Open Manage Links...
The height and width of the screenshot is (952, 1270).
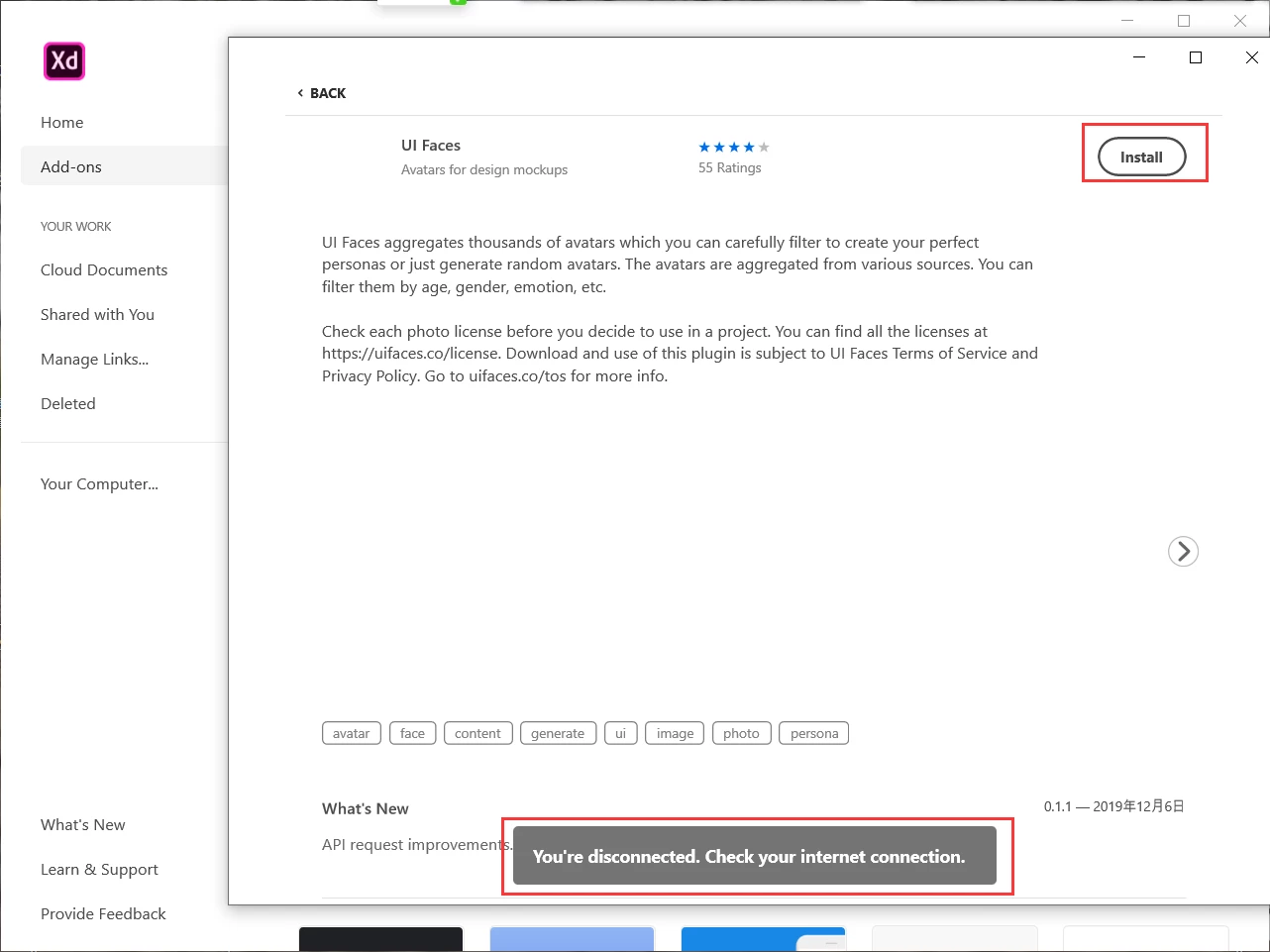click(94, 359)
